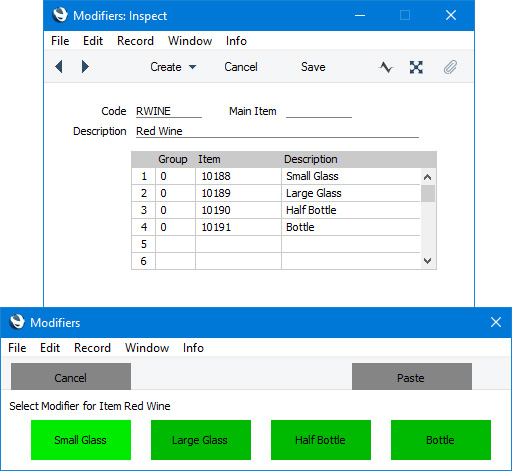Go to next record arrow
This screenshot has width=512, height=471.
coord(85,67)
